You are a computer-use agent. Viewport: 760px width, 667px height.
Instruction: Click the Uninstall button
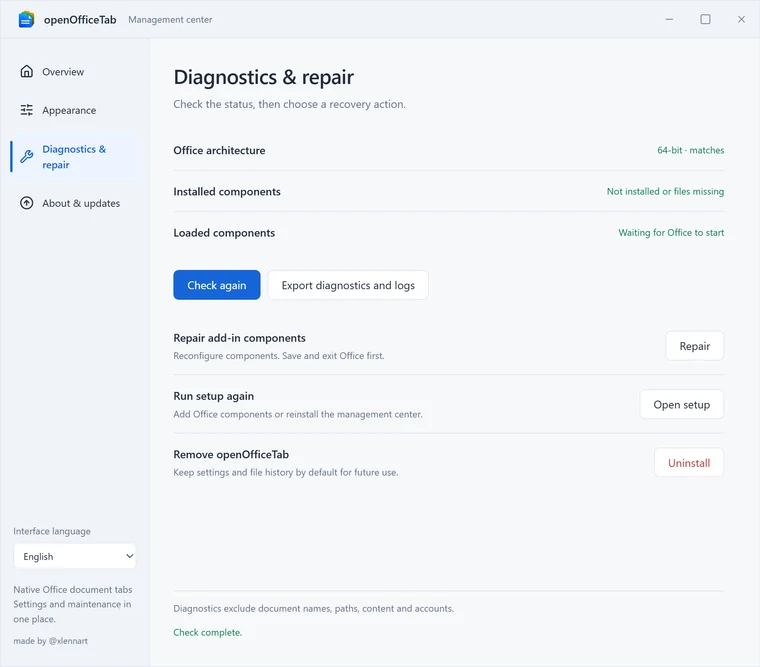[689, 462]
